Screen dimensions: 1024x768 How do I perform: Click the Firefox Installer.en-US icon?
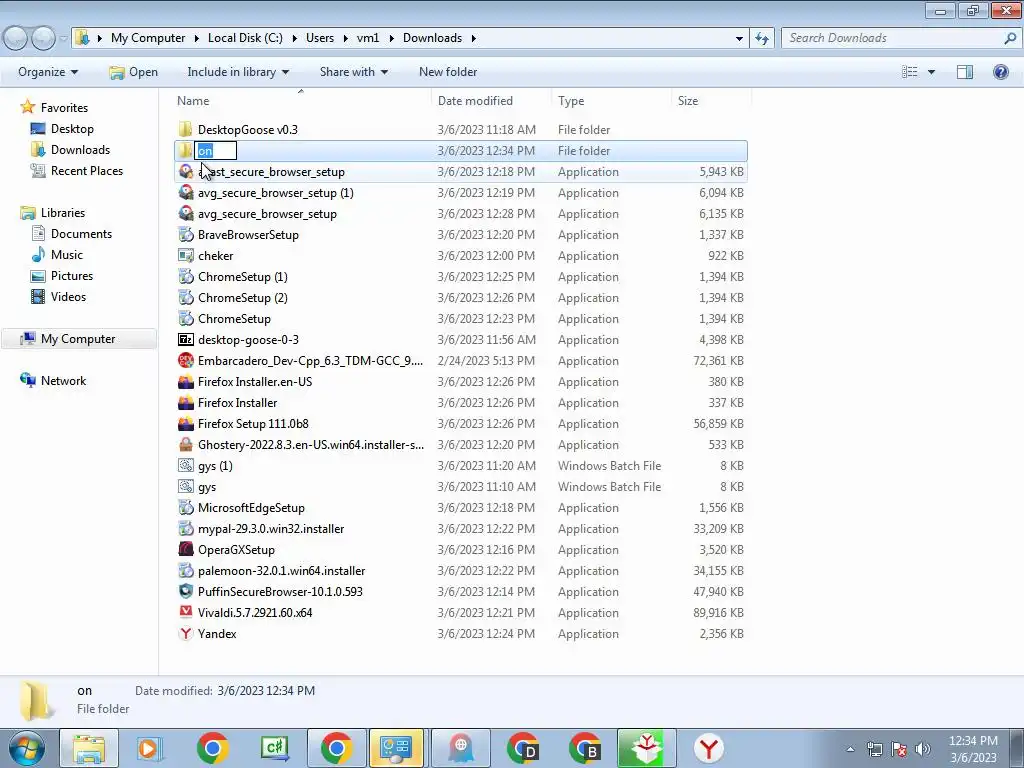pyautogui.click(x=185, y=381)
